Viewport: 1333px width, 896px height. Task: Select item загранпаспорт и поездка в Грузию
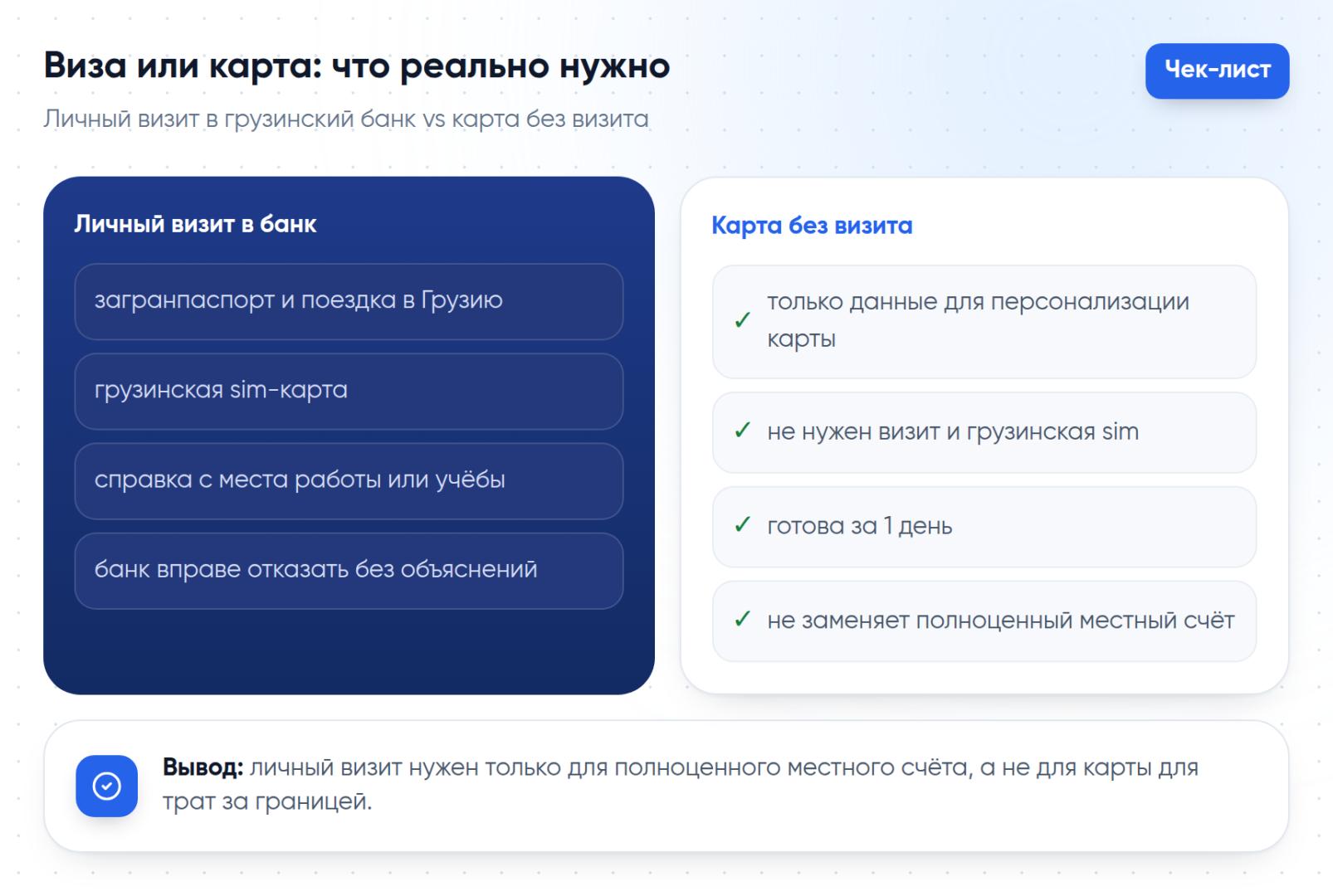[x=349, y=301]
